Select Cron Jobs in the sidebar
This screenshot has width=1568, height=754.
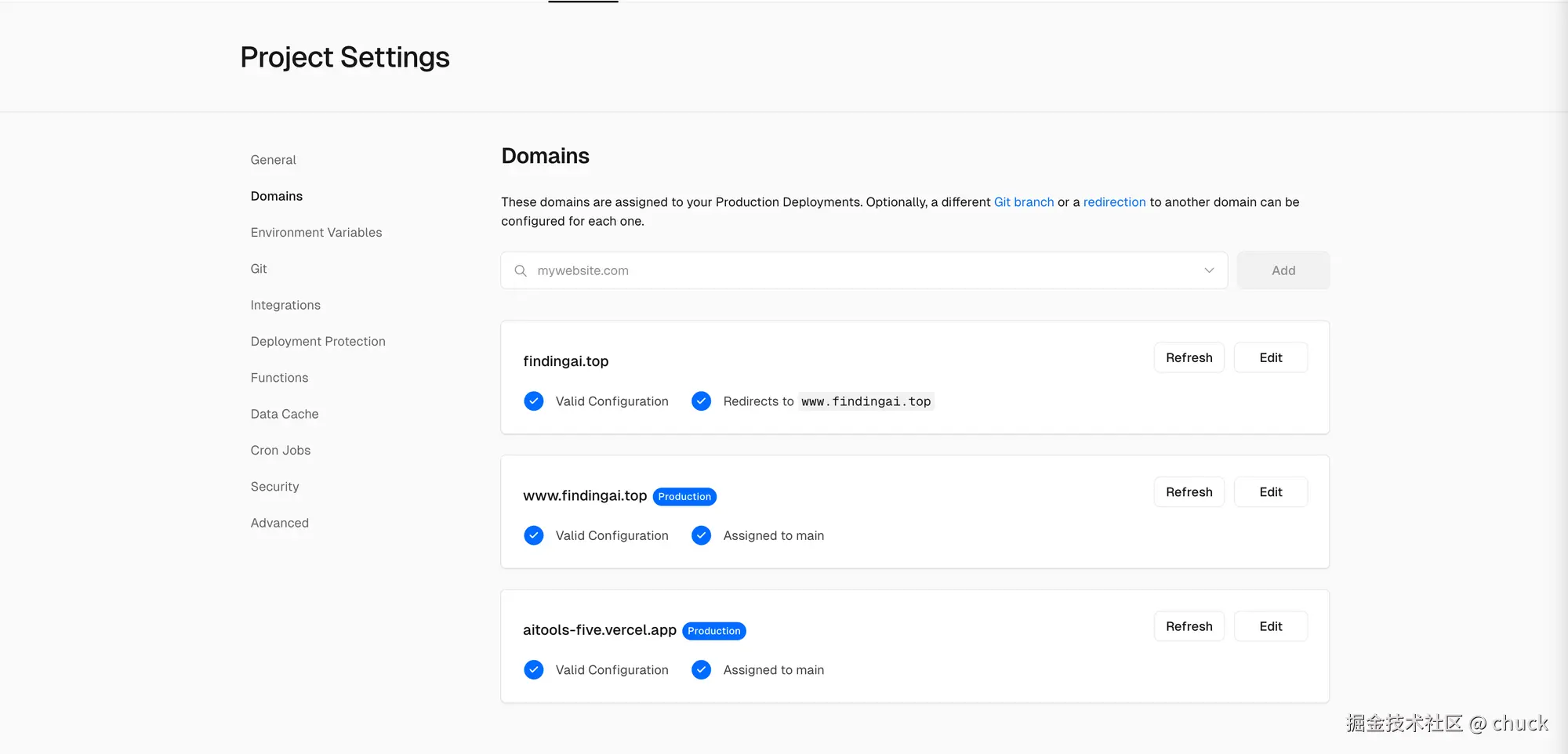pyautogui.click(x=280, y=451)
